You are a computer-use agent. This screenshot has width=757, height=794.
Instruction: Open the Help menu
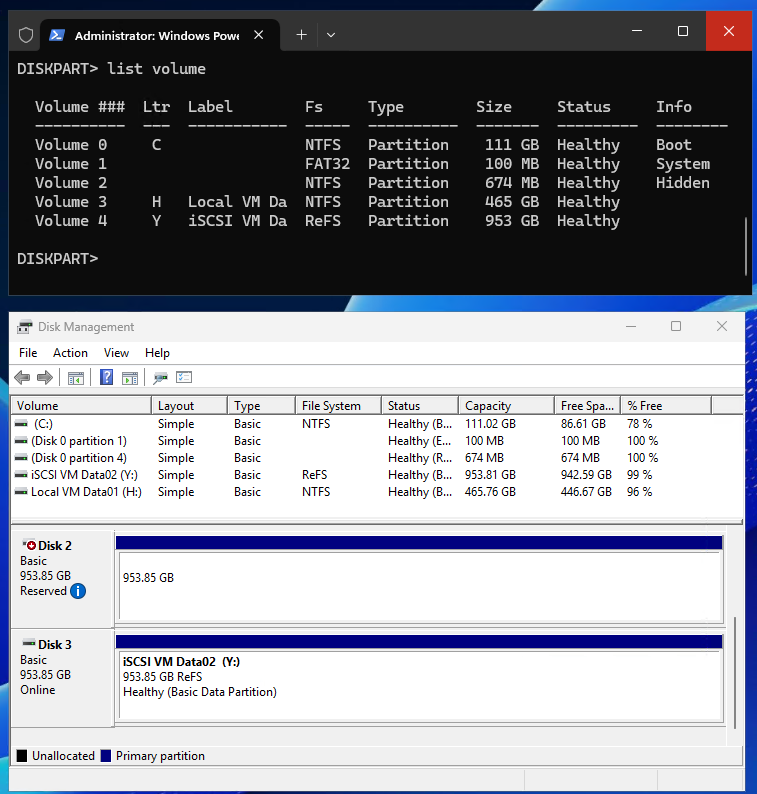click(x=157, y=353)
